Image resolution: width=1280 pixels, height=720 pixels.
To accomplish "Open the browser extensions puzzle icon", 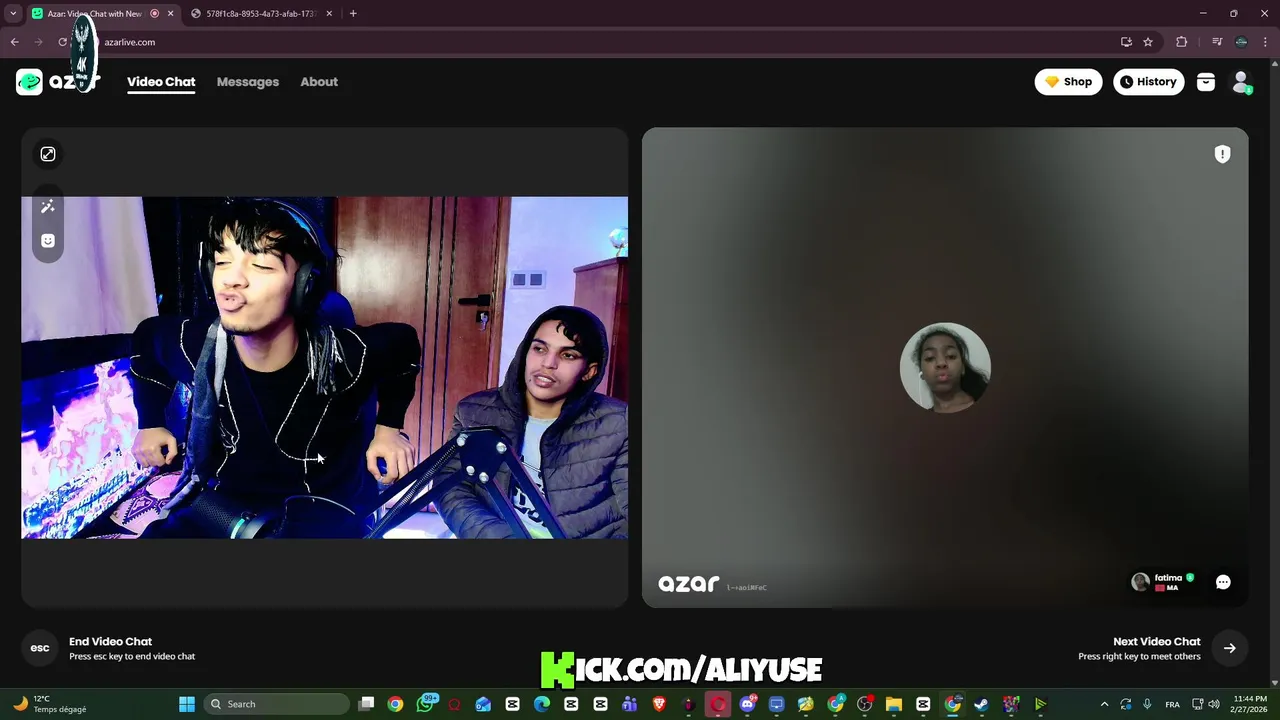I will coord(1181,42).
